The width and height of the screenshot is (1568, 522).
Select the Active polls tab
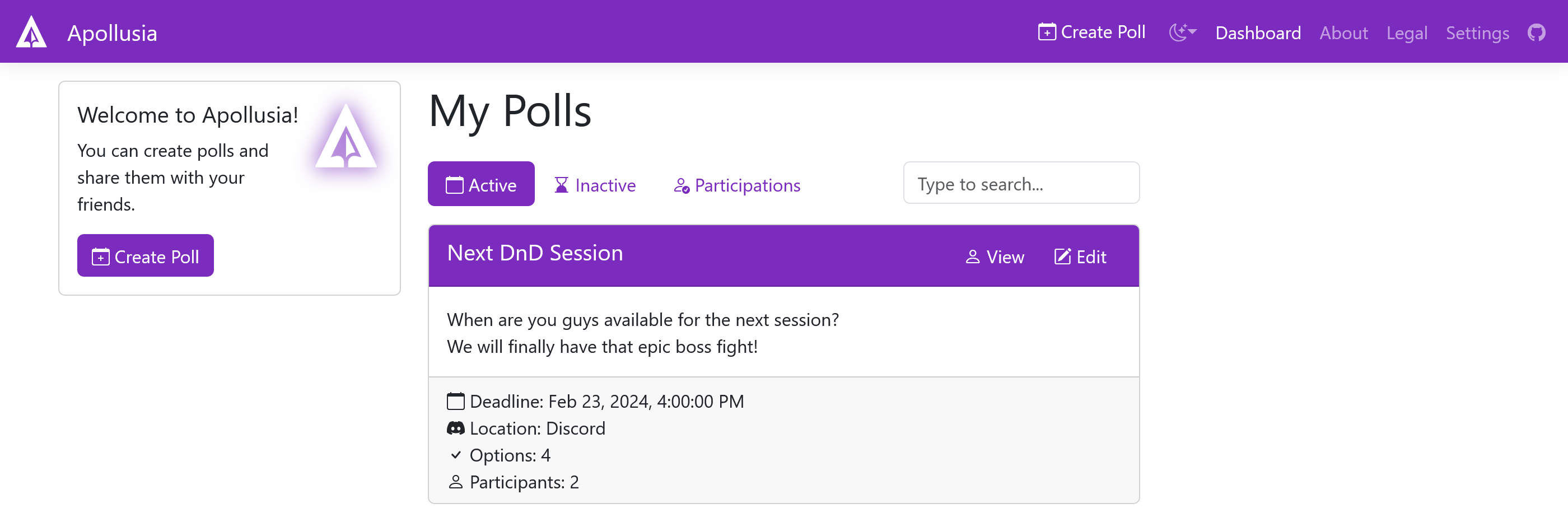(481, 185)
